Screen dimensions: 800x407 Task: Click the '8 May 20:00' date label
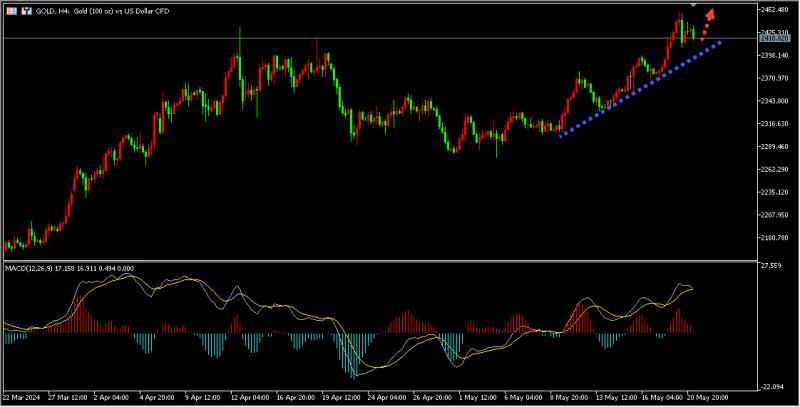(568, 397)
